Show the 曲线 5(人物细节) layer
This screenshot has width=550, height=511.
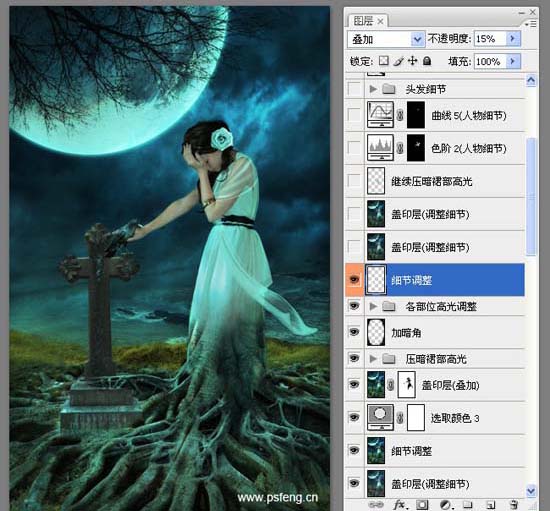point(354,115)
